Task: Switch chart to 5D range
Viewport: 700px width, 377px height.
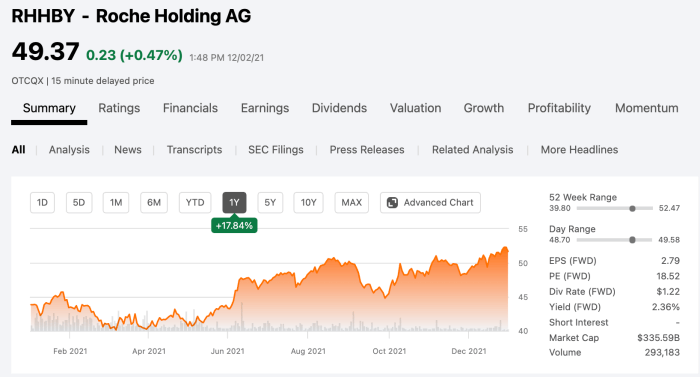Action: pyautogui.click(x=79, y=203)
